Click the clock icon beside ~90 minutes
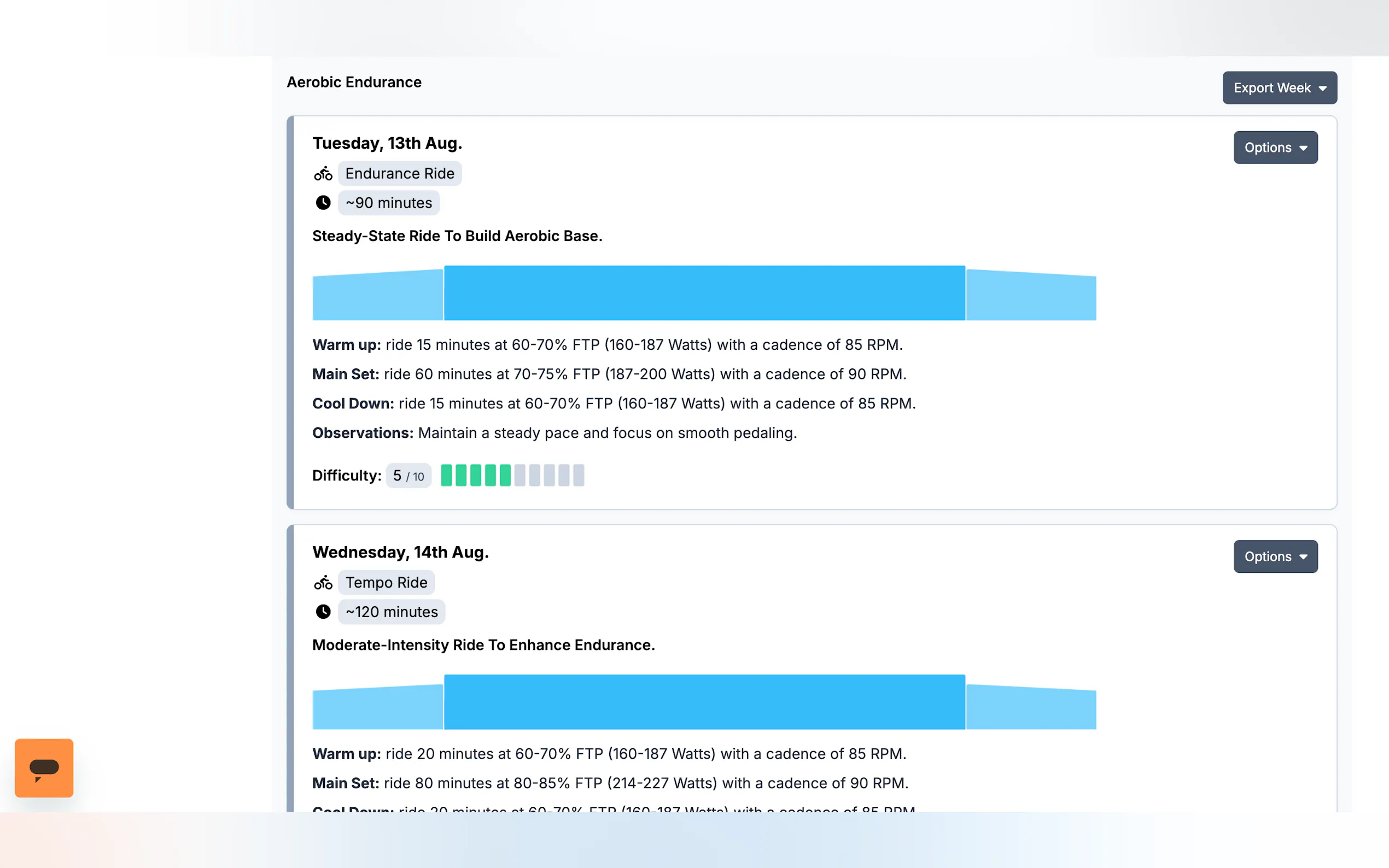The width and height of the screenshot is (1389, 868). pyautogui.click(x=323, y=203)
